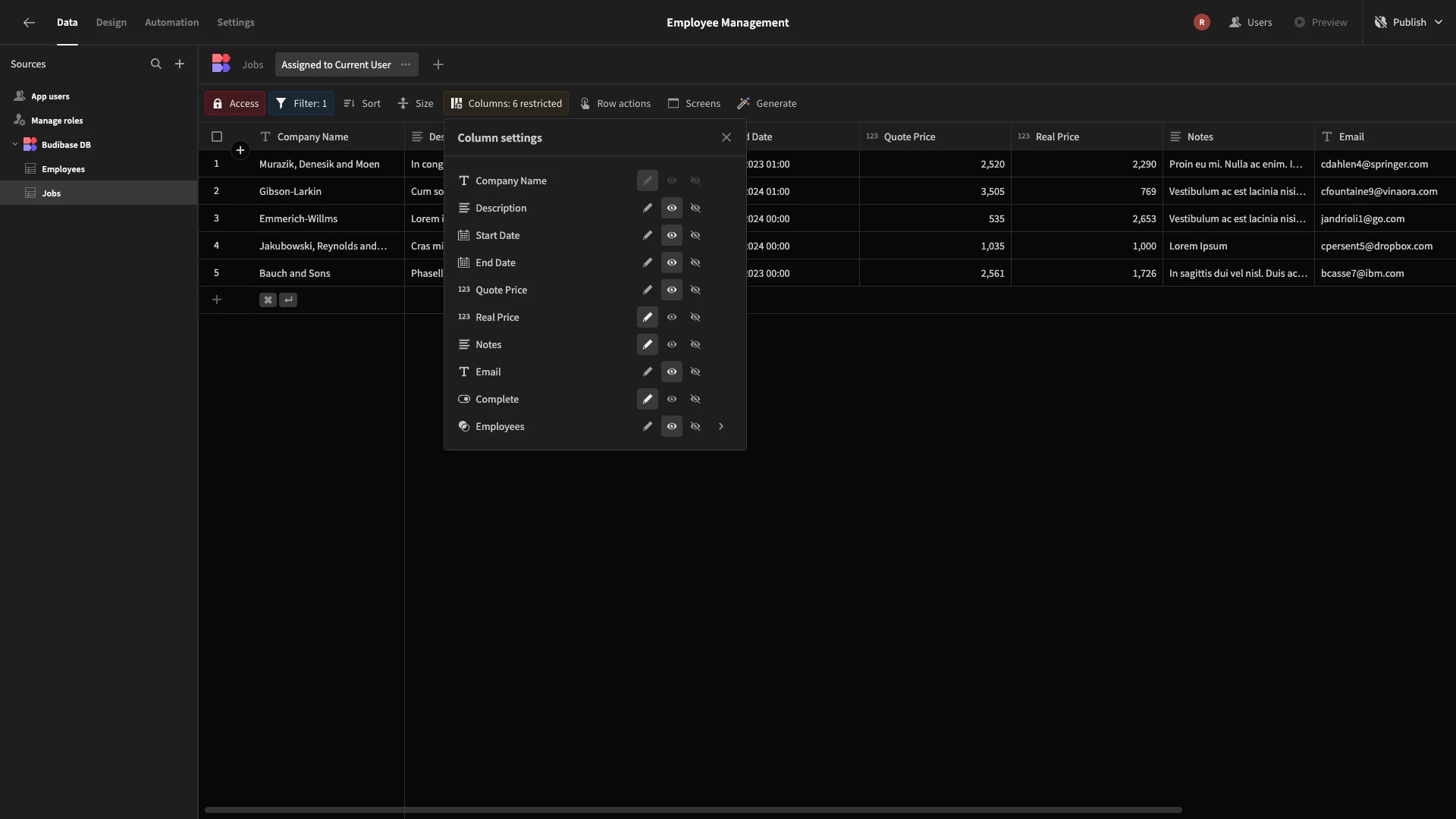Click the Generate button

click(x=767, y=103)
